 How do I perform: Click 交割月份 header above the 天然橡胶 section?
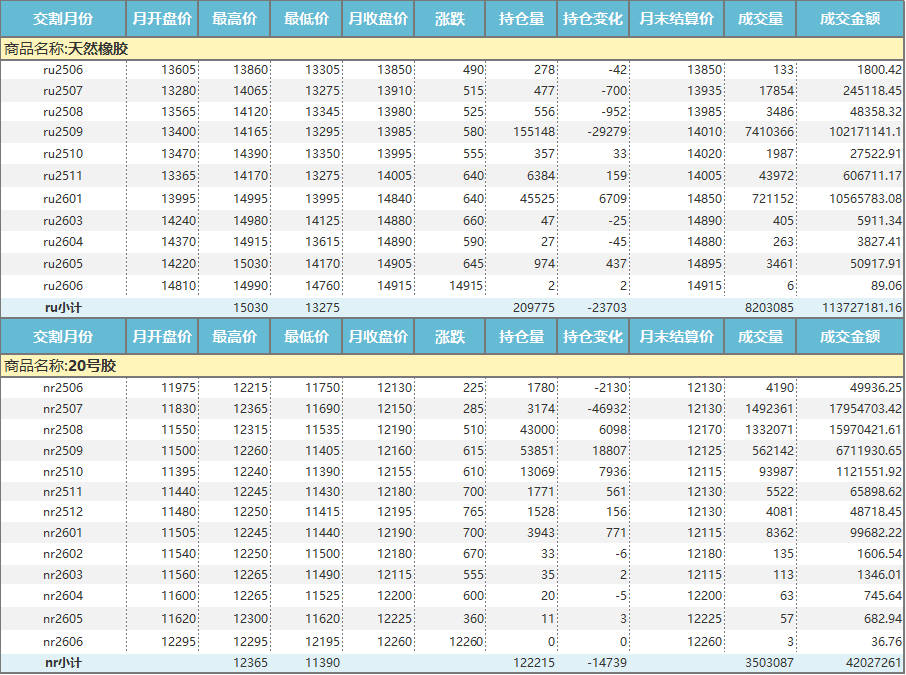click(x=63, y=18)
